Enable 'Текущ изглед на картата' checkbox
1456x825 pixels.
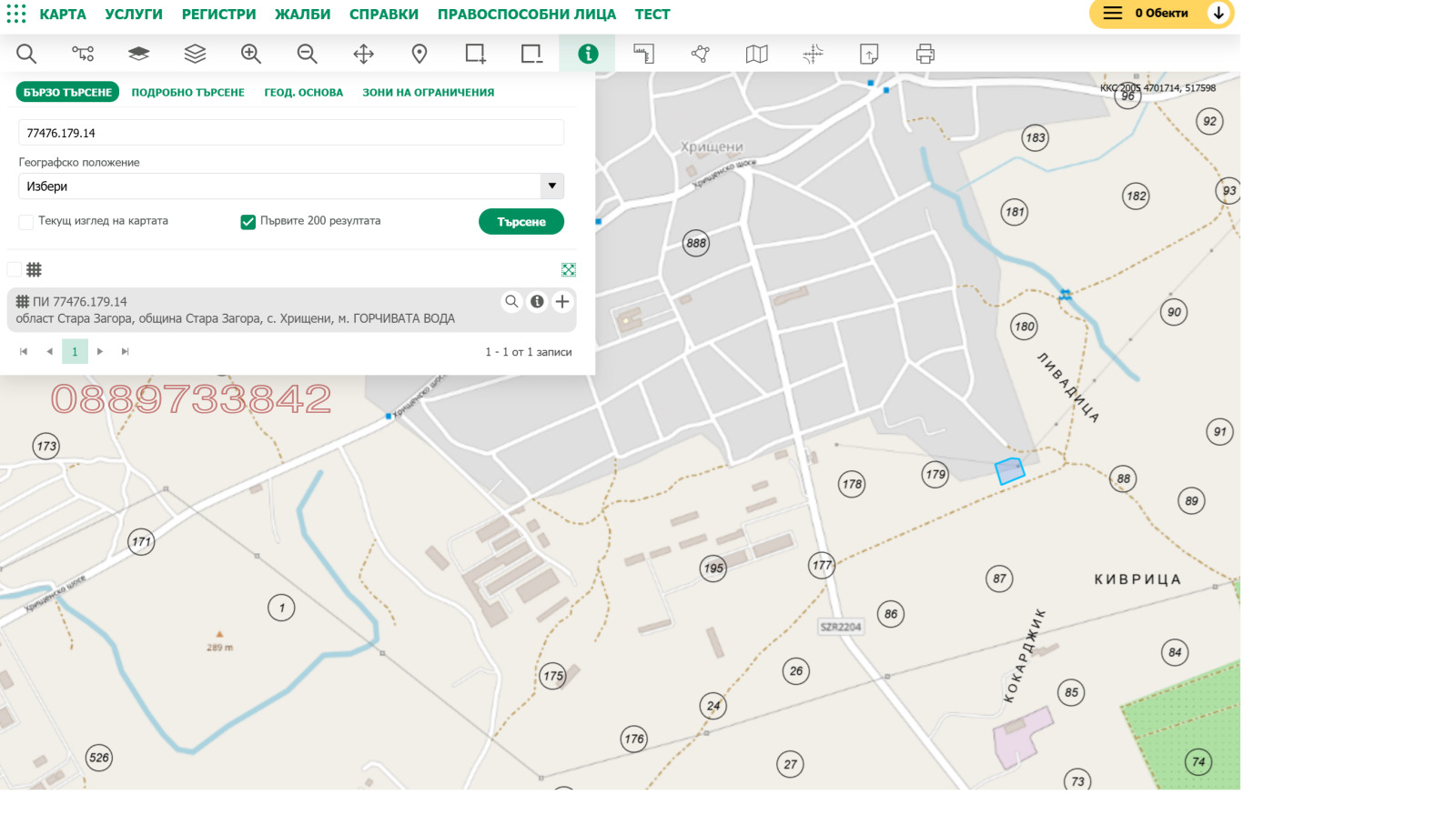(26, 222)
